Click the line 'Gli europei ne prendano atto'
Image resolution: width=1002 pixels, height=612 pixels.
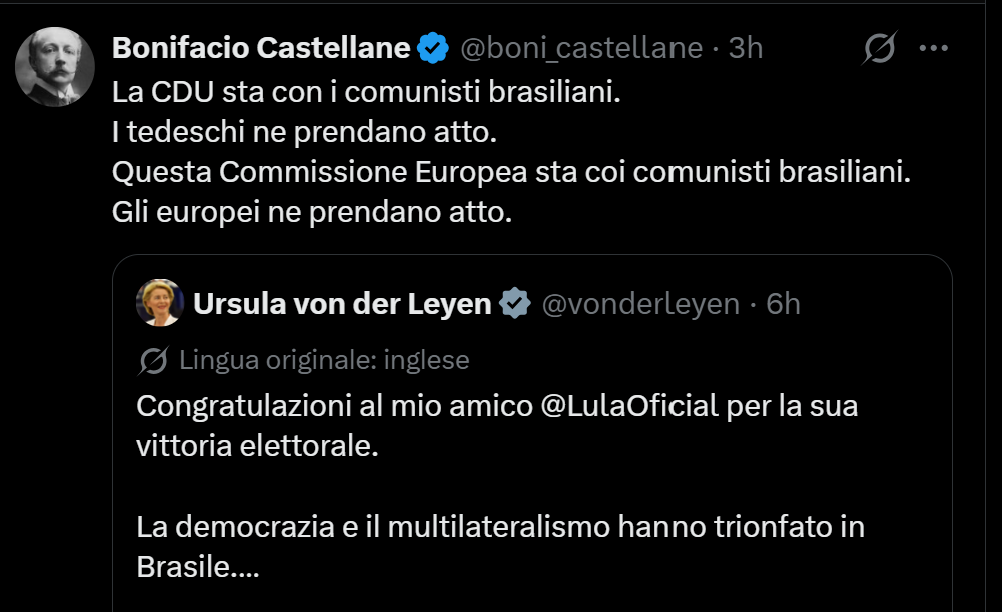[x=312, y=212]
